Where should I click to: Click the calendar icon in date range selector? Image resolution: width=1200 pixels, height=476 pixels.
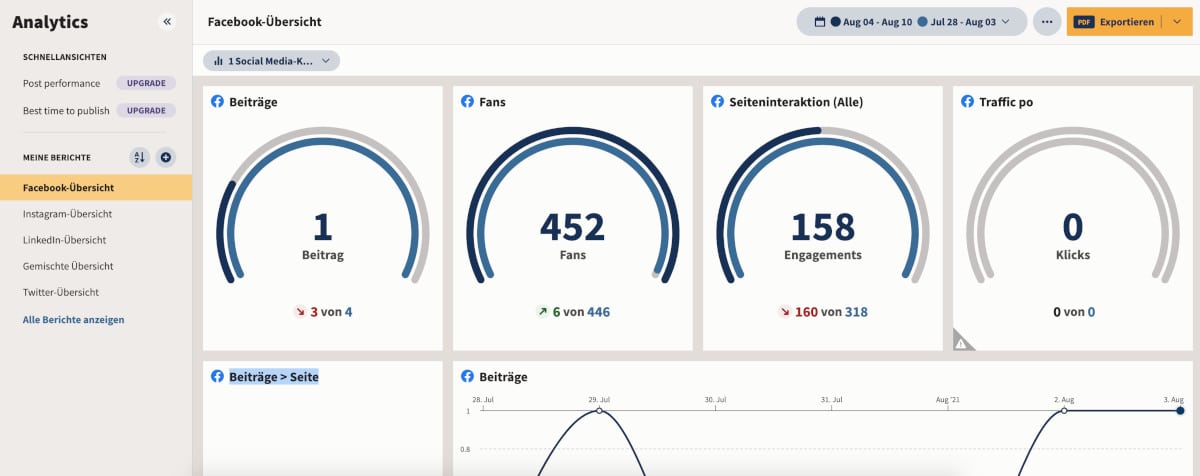[820, 21]
